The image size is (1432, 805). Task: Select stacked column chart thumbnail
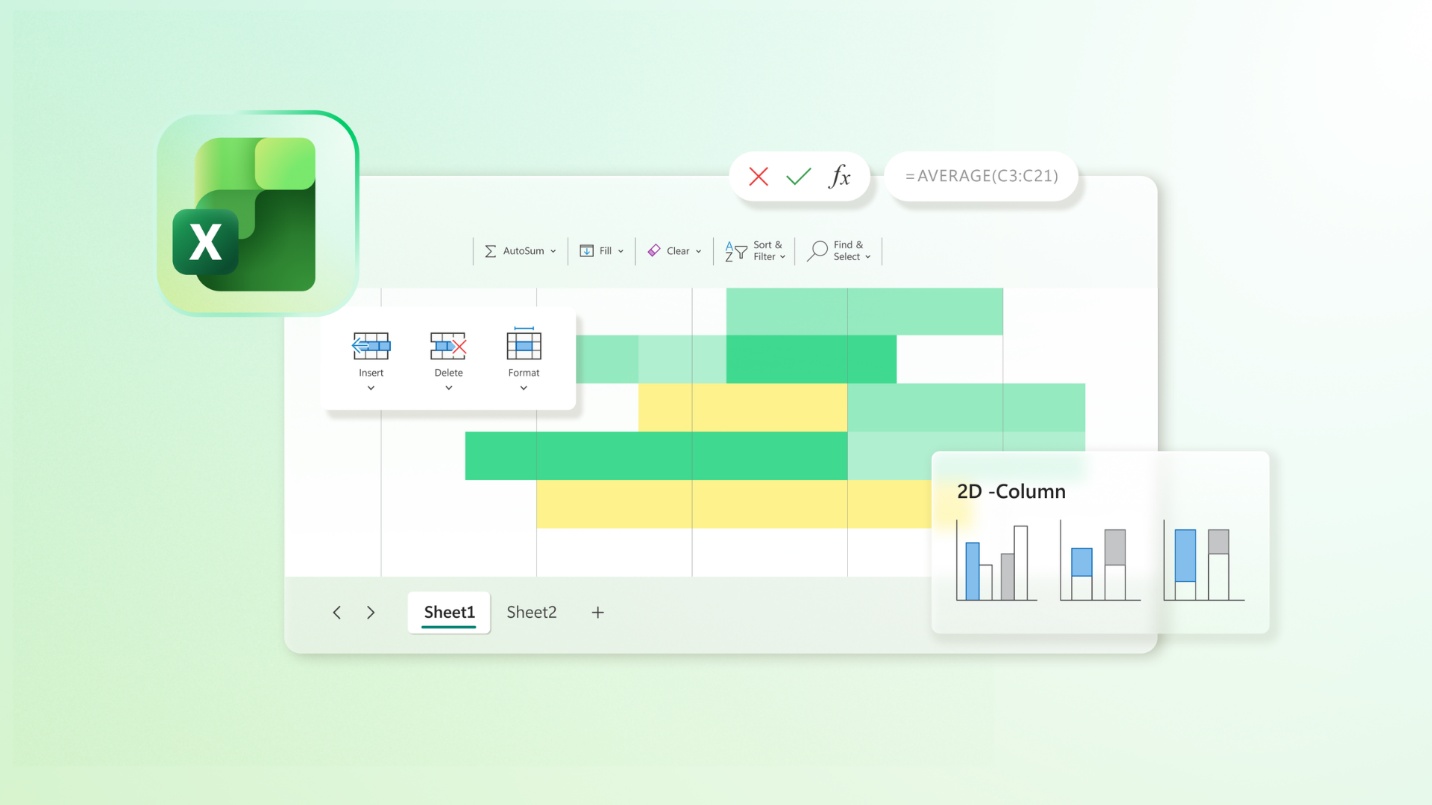[1099, 561]
